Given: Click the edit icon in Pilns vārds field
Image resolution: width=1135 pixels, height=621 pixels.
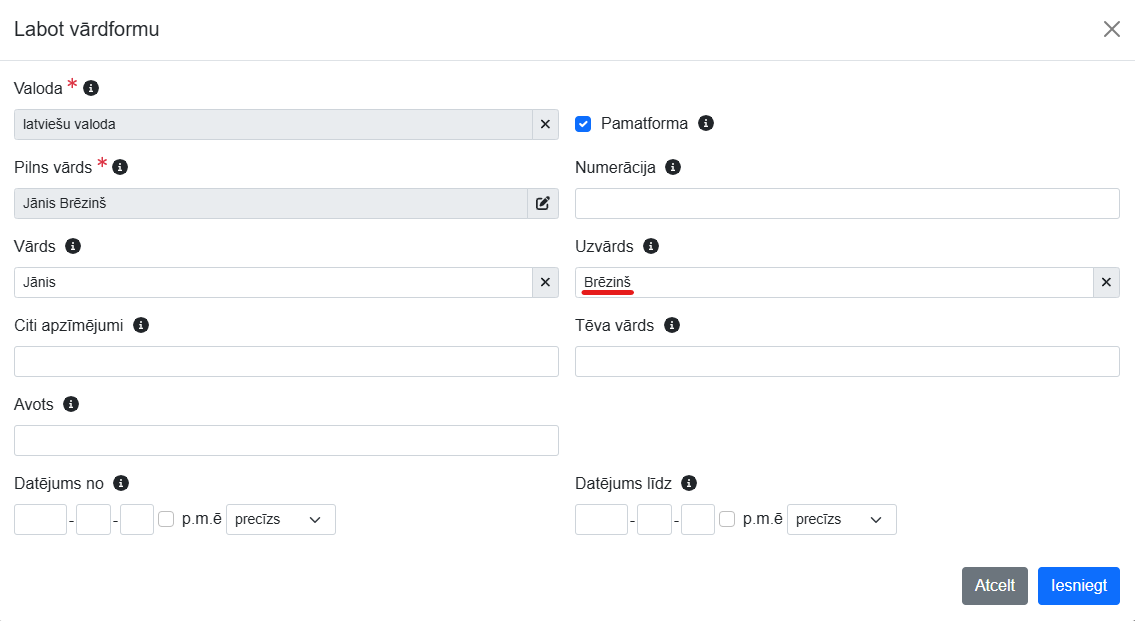Looking at the screenshot, I should coord(543,203).
